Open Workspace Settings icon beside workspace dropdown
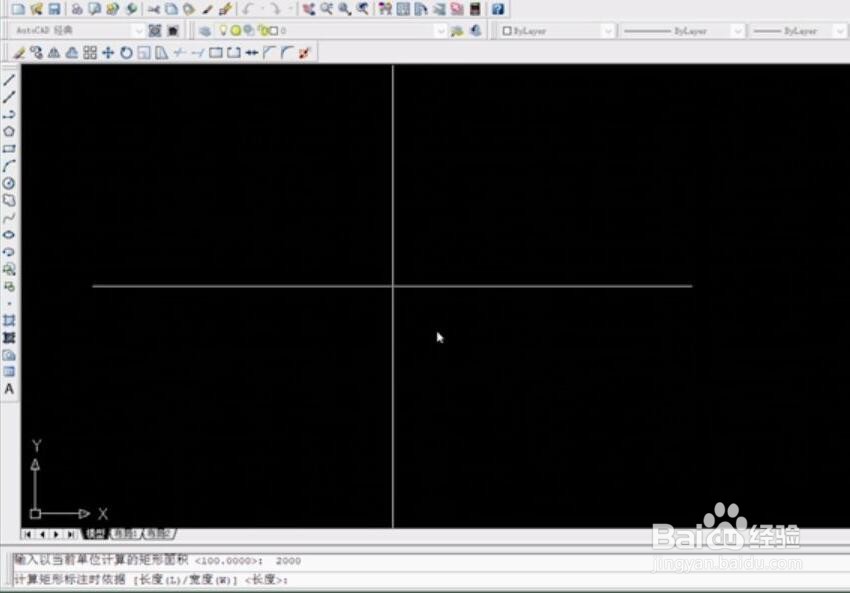 click(154, 31)
